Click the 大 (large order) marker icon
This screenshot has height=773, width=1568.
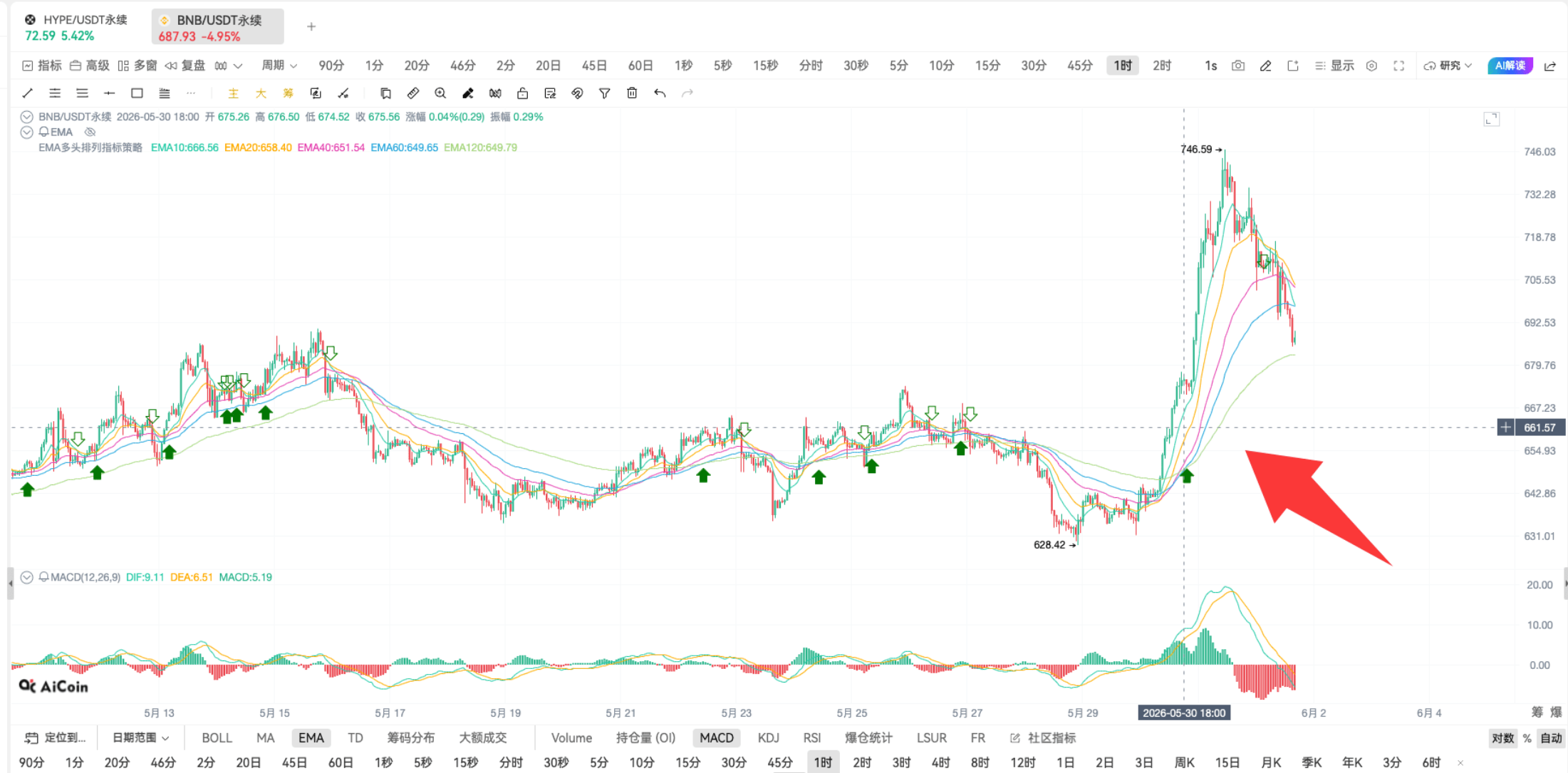point(261,93)
